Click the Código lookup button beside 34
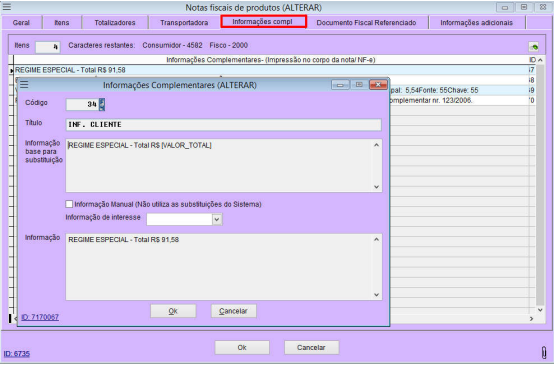The width and height of the screenshot is (554, 365). pos(102,104)
